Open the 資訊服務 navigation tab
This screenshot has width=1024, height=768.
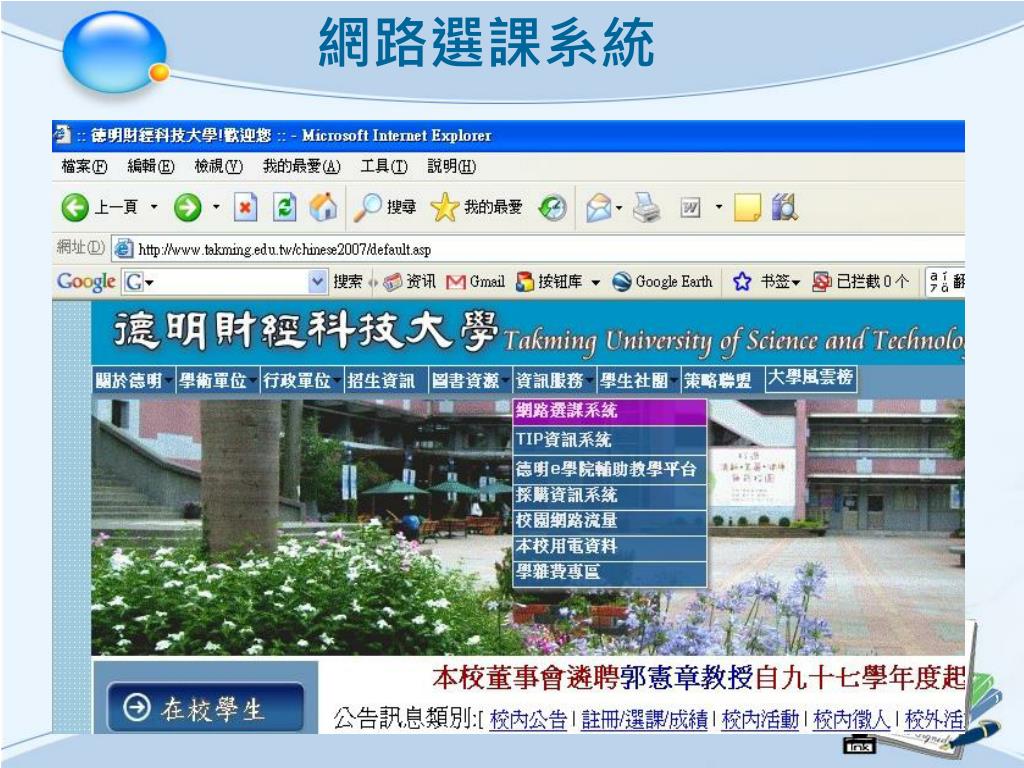click(x=554, y=380)
